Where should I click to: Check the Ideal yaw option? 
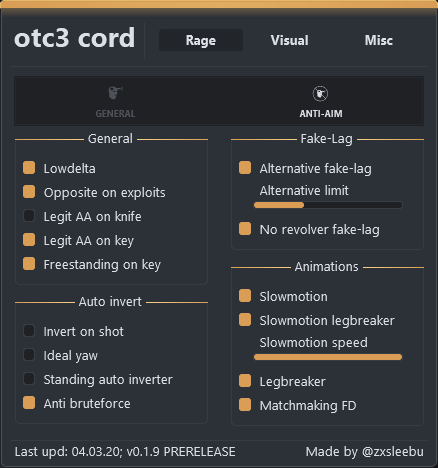pos(29,355)
